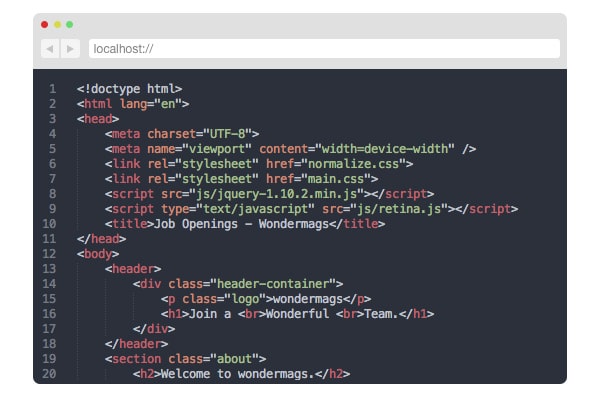Click the js/retina.js script line
Image resolution: width=600 pixels, height=400 pixels.
click(311, 209)
